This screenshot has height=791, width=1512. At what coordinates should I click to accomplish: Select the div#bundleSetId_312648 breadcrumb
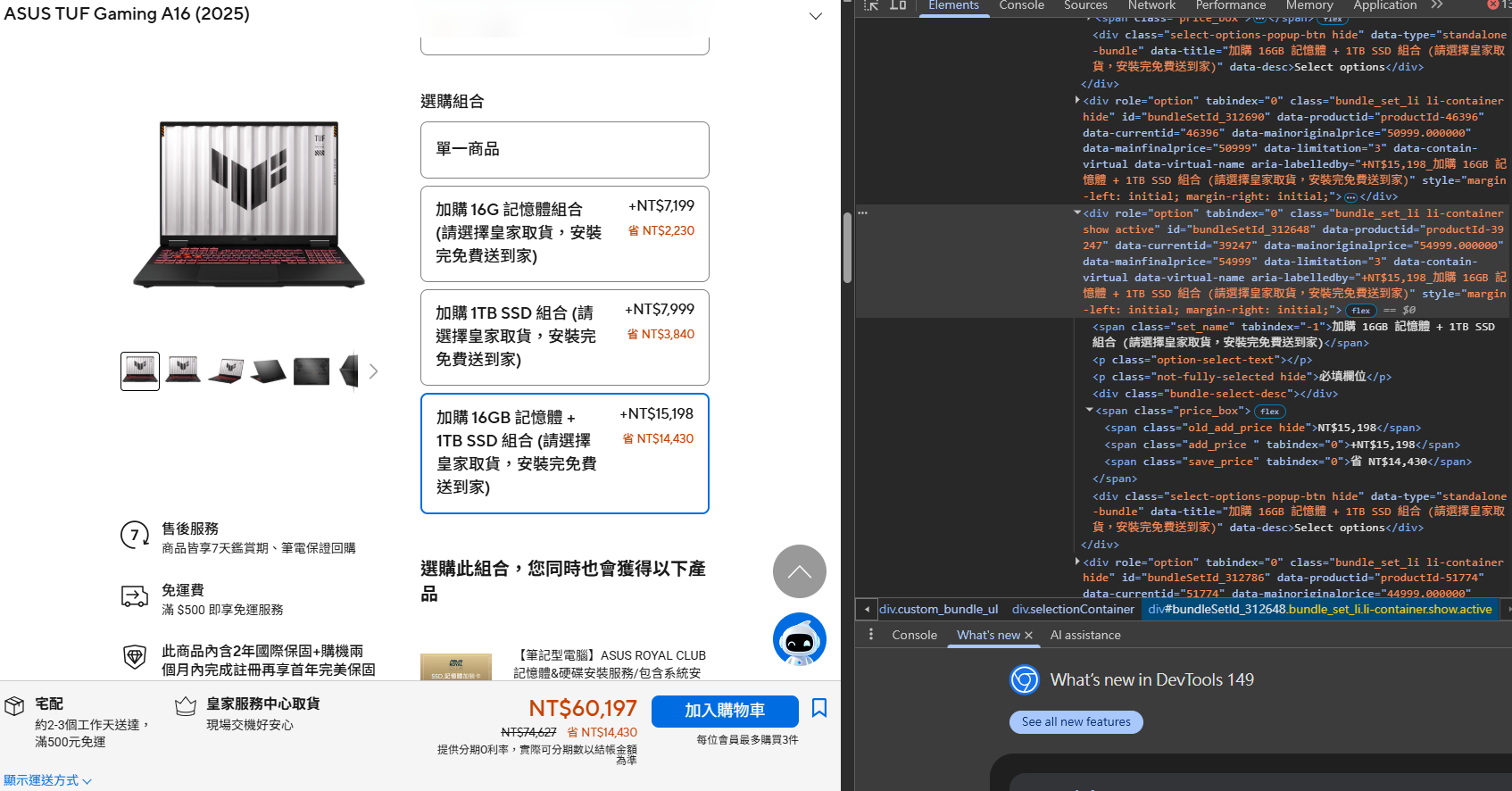[1320, 610]
